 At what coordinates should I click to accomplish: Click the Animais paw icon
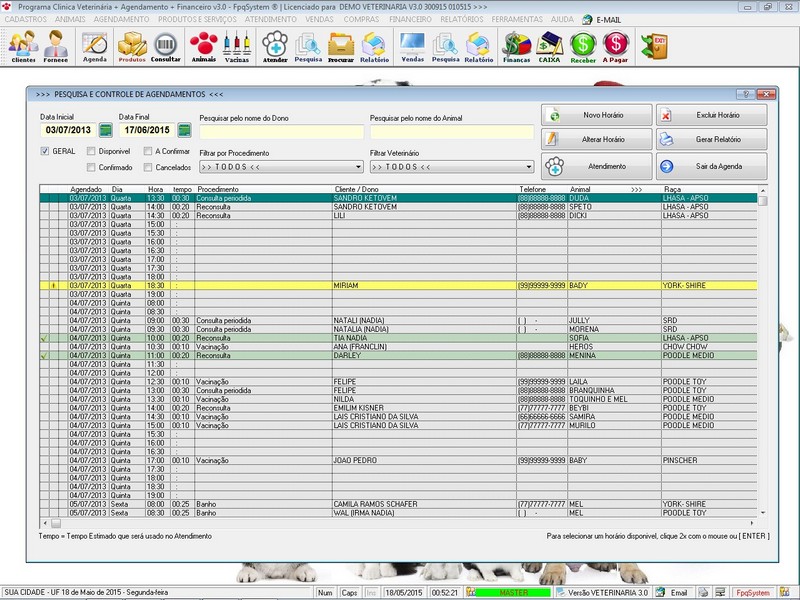click(204, 45)
